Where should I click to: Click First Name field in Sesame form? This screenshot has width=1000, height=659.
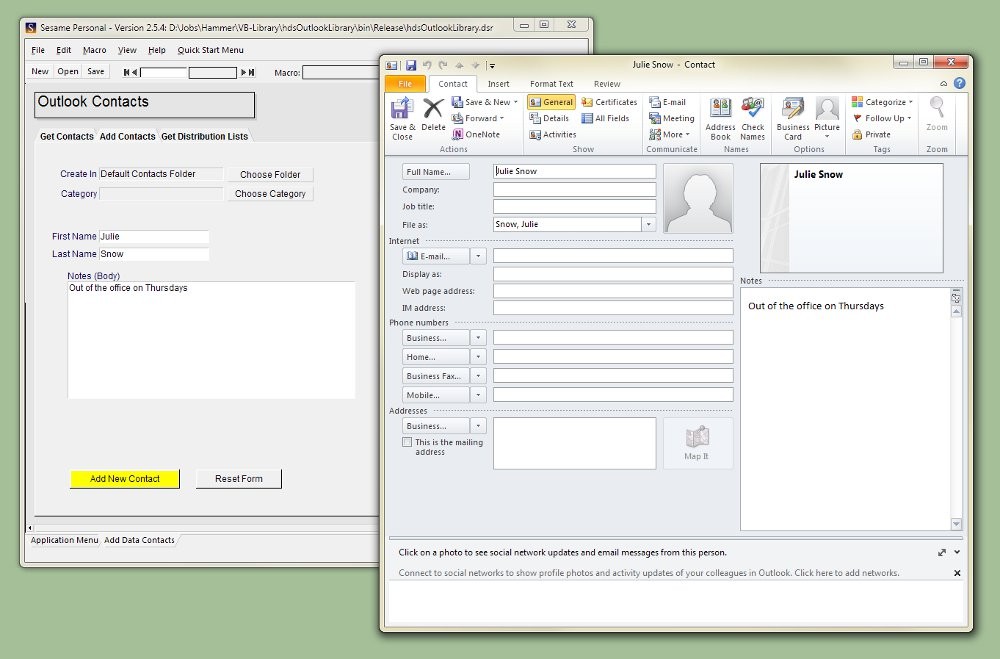click(x=154, y=236)
